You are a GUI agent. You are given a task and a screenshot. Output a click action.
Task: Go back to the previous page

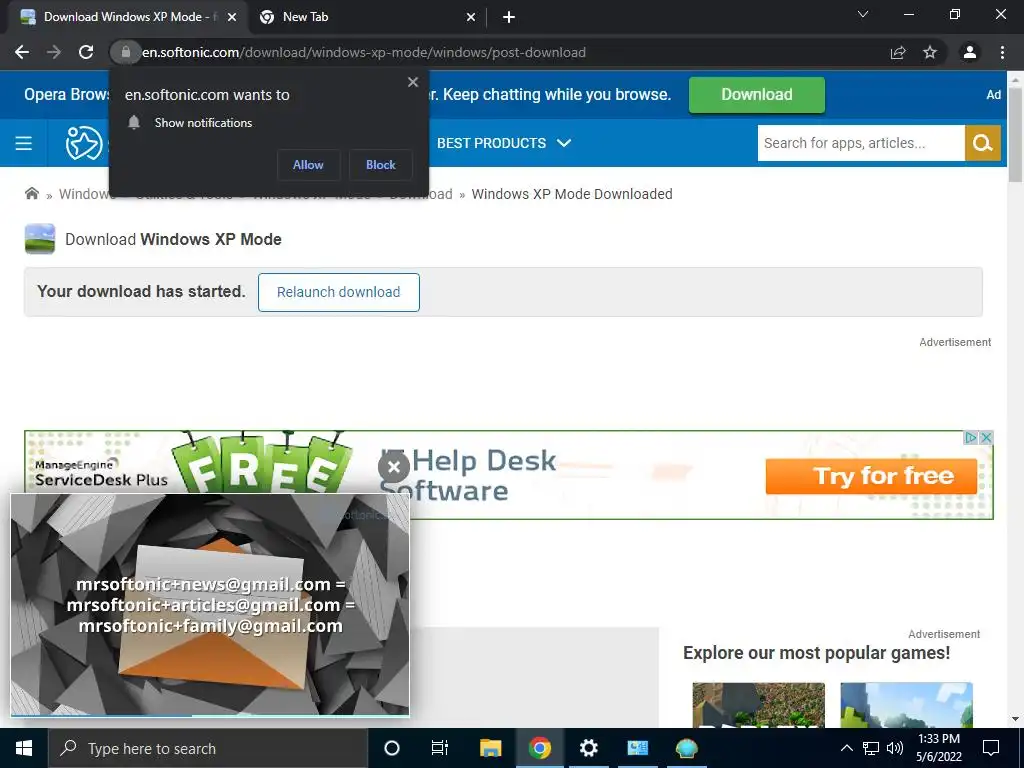tap(22, 52)
